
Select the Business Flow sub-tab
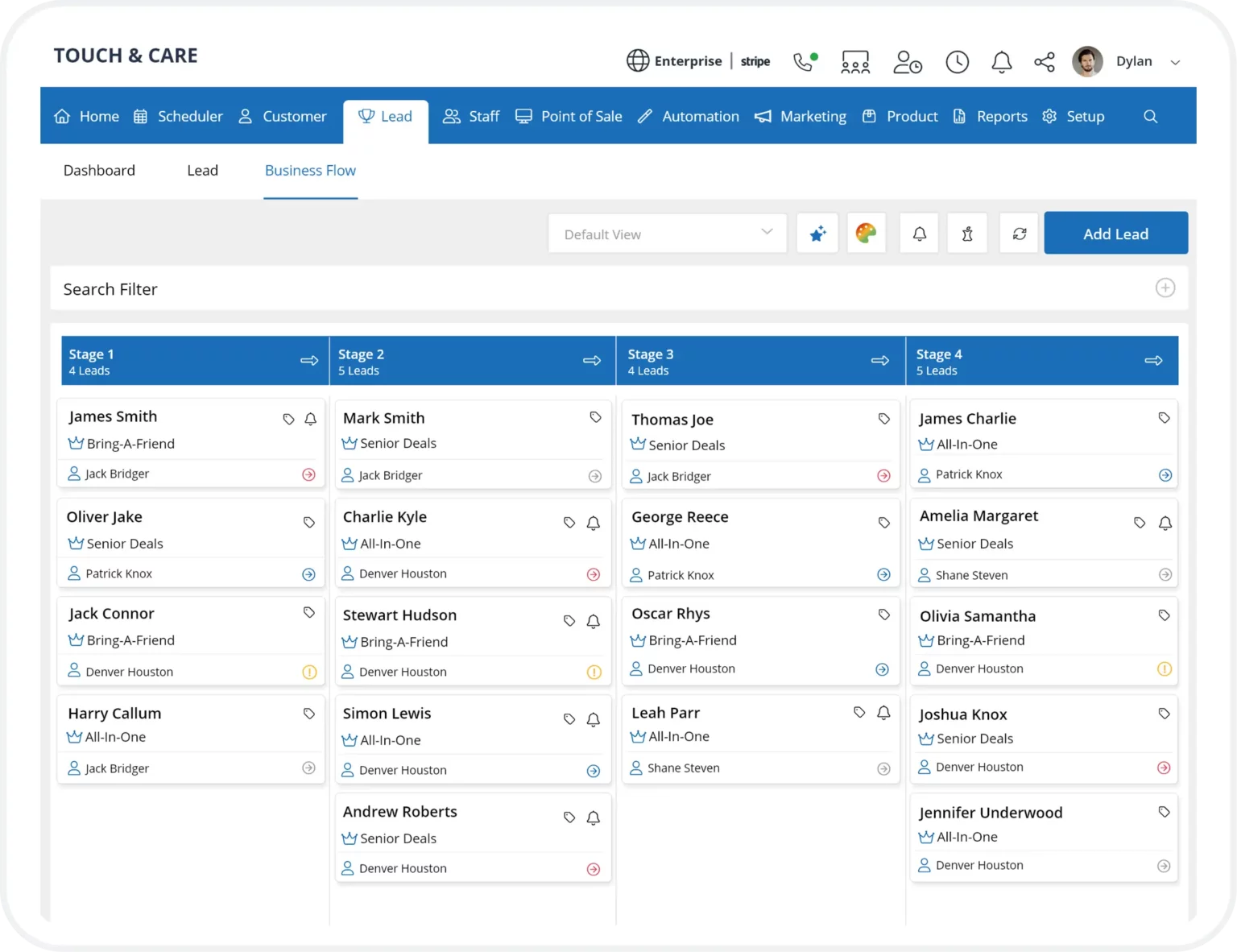click(x=310, y=171)
